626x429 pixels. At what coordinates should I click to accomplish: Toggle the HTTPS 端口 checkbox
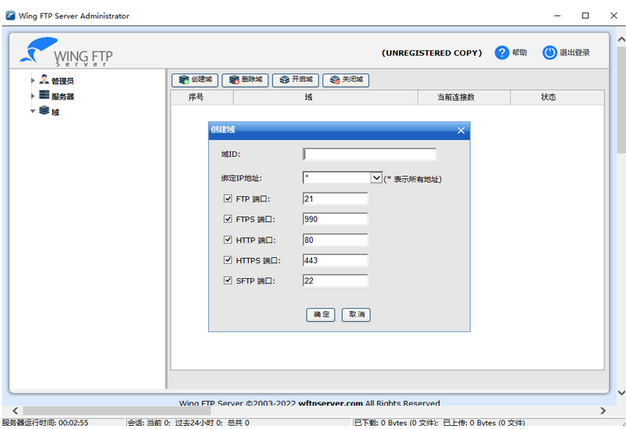tap(228, 260)
